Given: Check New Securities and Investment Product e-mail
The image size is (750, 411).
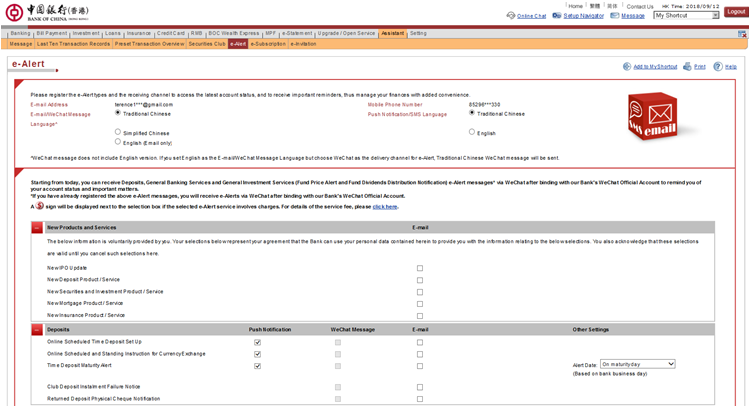Looking at the screenshot, I should click(x=420, y=292).
